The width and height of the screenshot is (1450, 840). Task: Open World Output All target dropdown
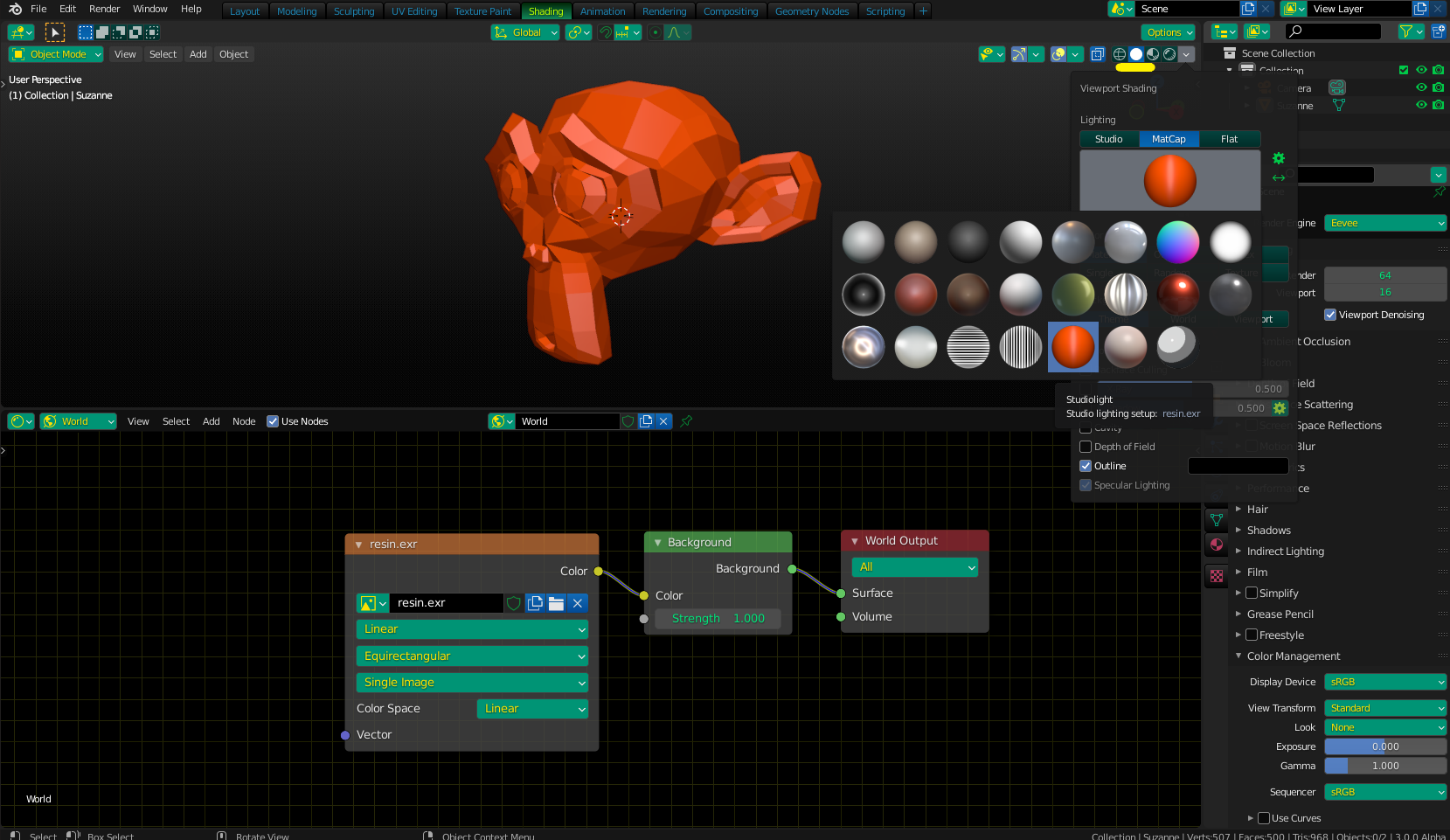tap(914, 567)
